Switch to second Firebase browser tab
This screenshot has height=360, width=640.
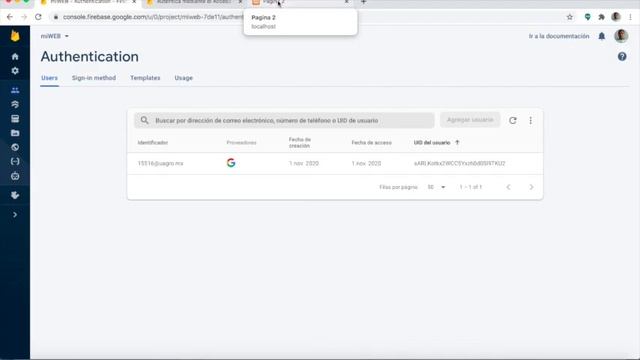(x=194, y=2)
